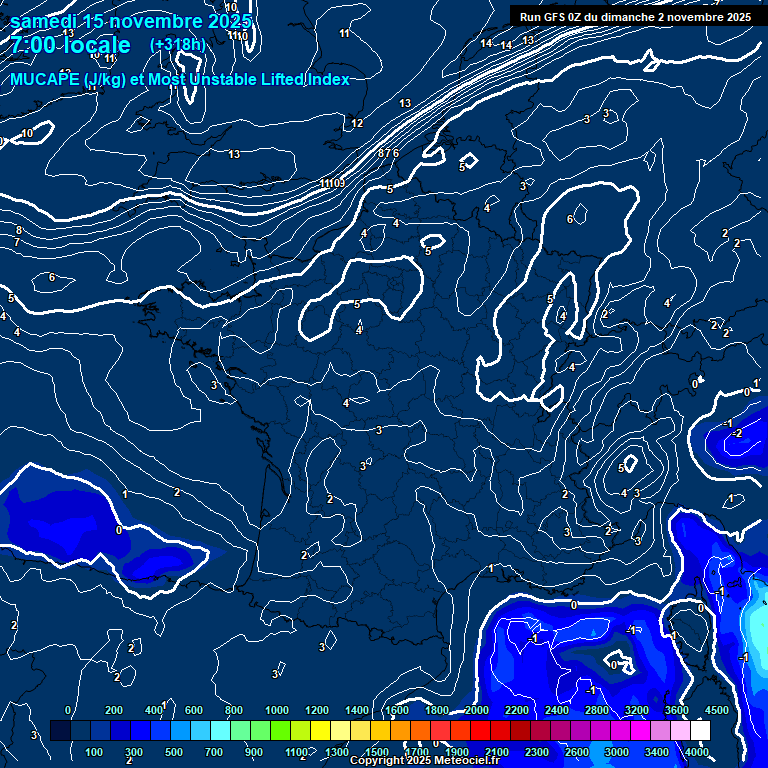Click the '876' clustered contour labels
The image size is (768, 768).
[388, 153]
